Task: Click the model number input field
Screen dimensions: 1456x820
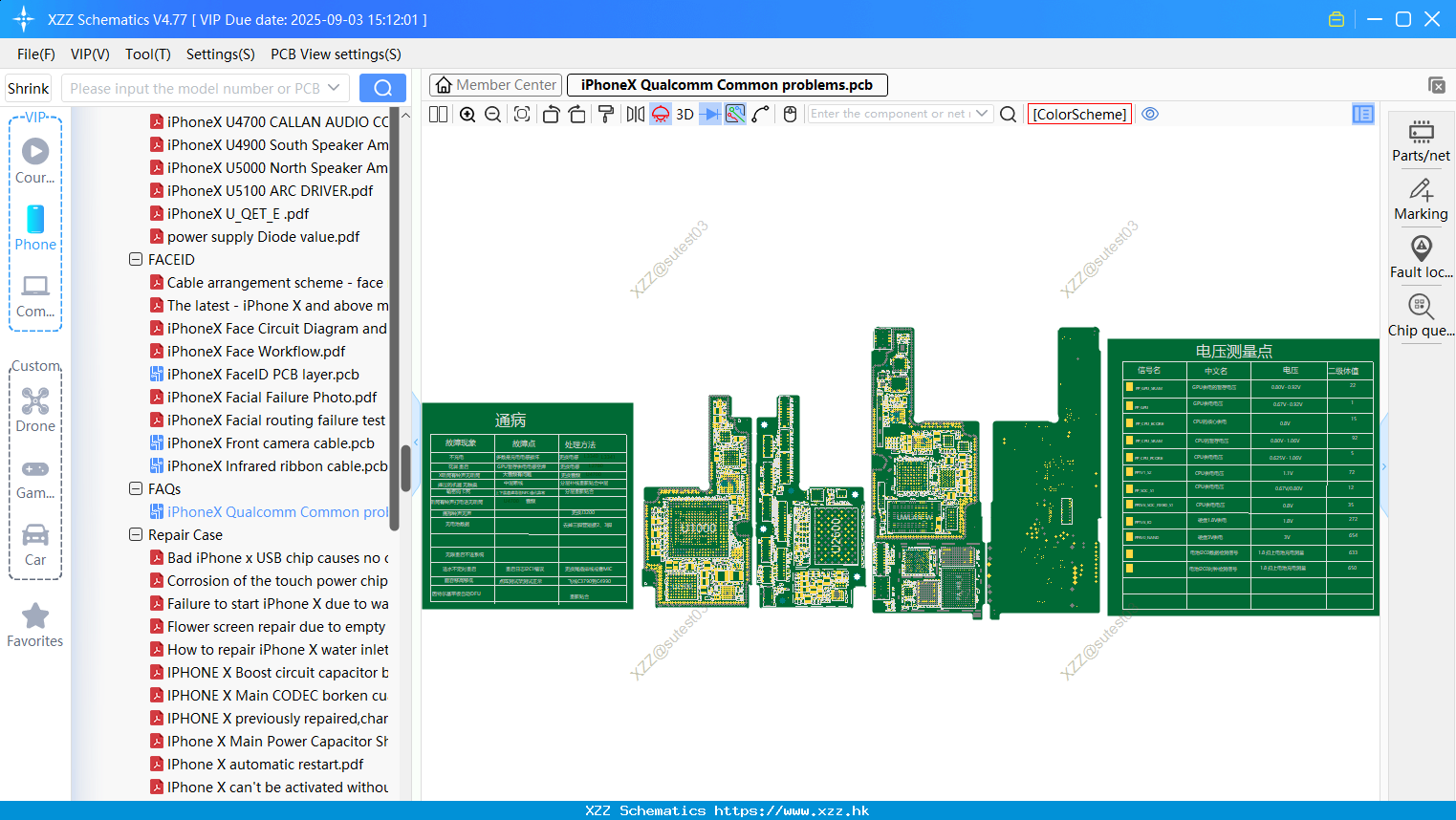Action: (x=196, y=88)
